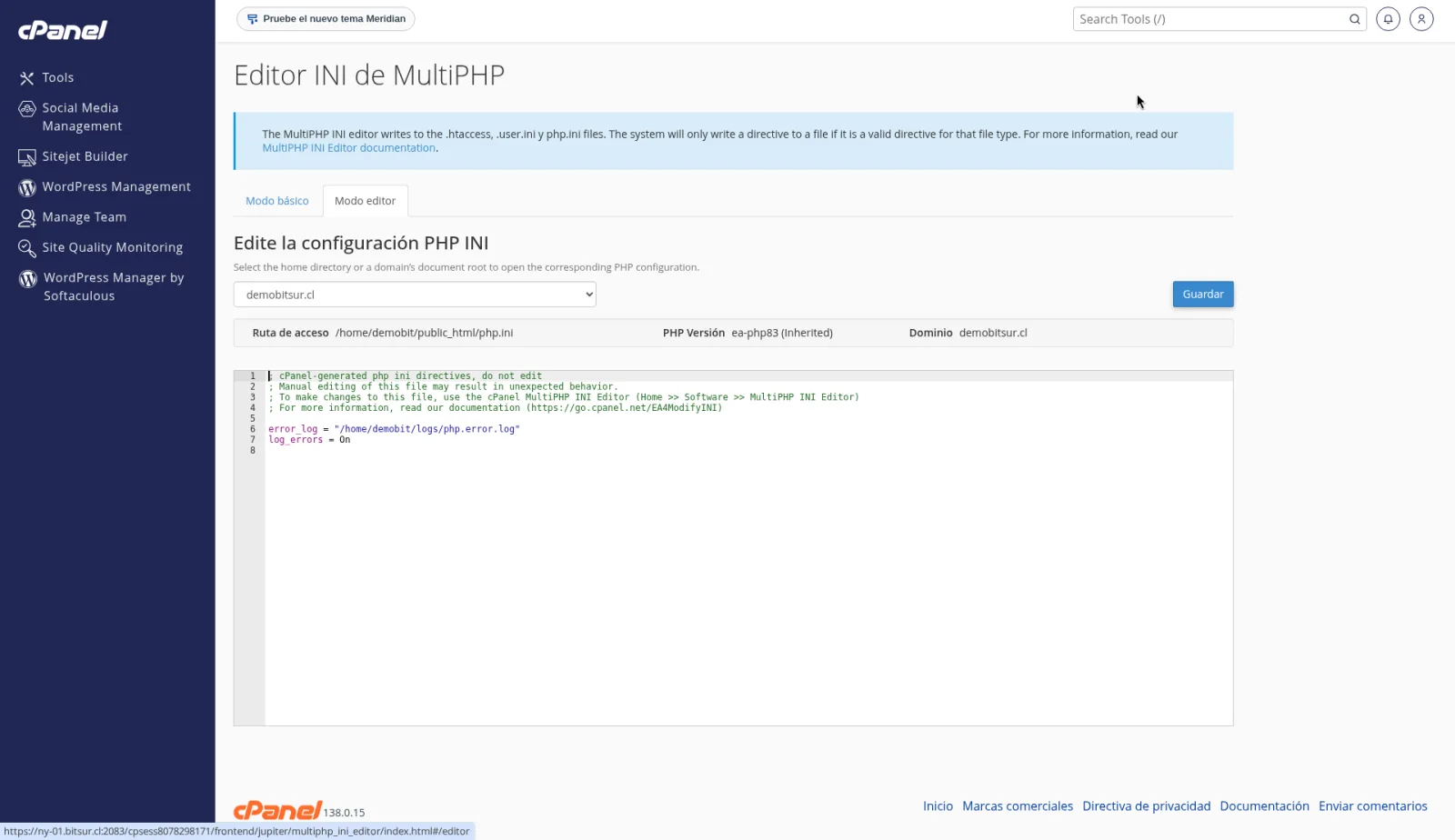The image size is (1455, 840).
Task: Click the Site Quality Monitoring magnifier icon
Action: pos(27,248)
